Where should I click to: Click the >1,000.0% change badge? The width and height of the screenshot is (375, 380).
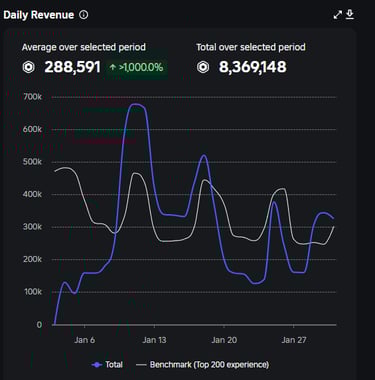(136, 68)
